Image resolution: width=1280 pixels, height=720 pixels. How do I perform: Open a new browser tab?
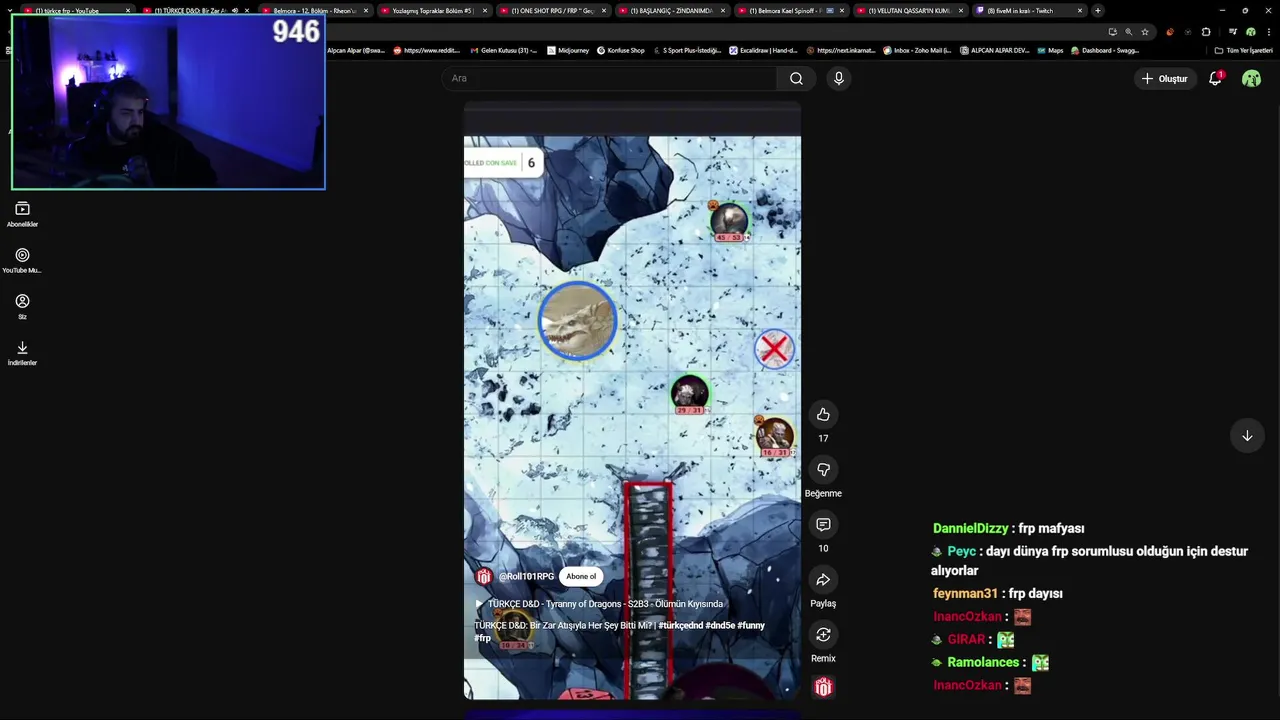coord(1098,11)
